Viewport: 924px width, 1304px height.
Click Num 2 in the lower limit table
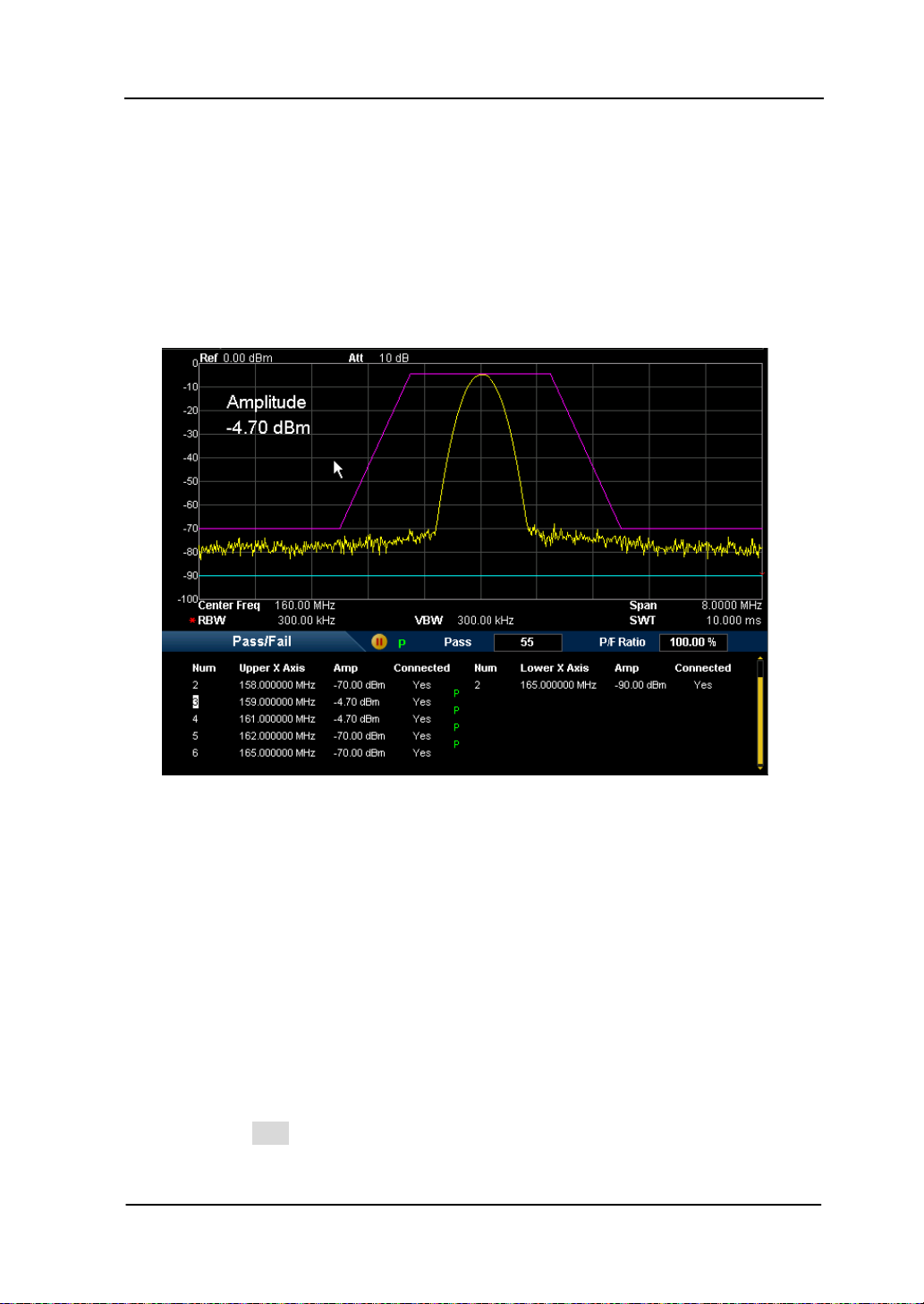(477, 685)
